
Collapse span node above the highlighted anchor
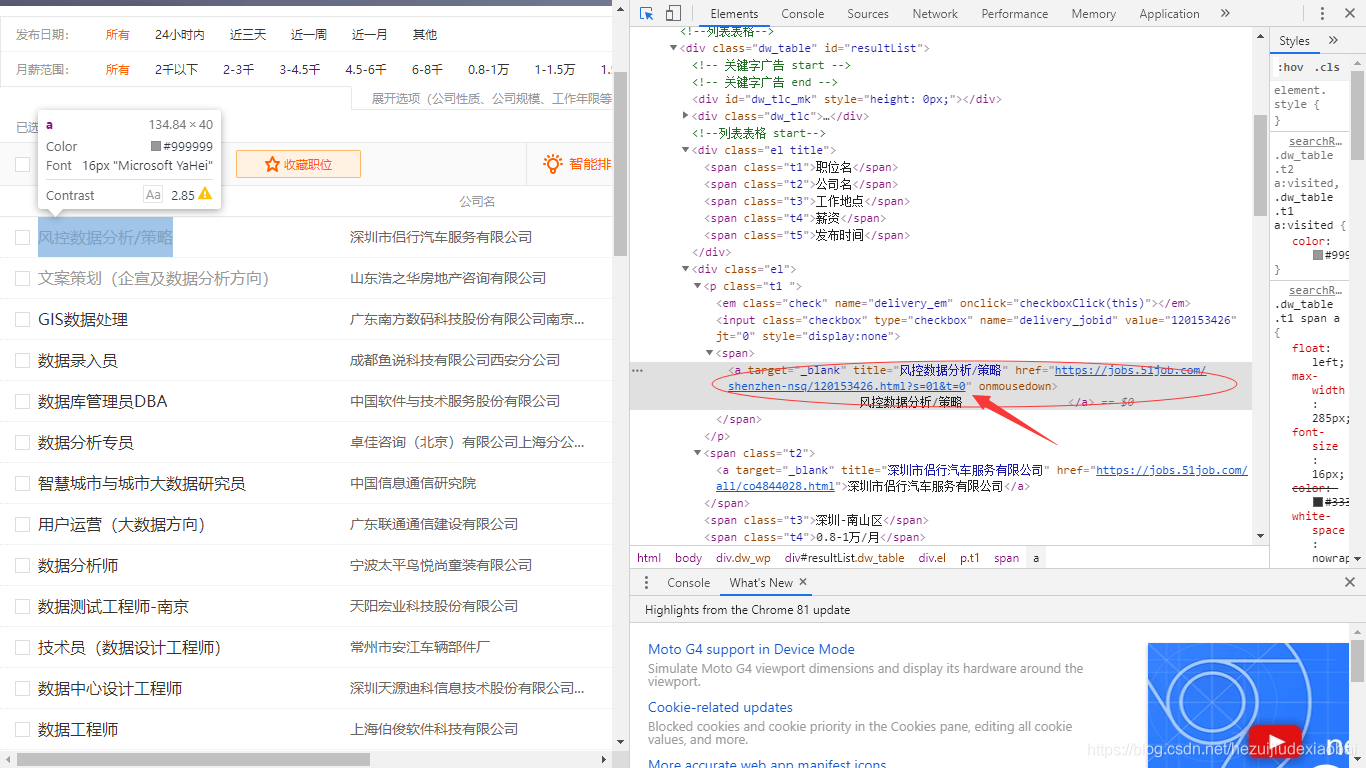point(709,353)
